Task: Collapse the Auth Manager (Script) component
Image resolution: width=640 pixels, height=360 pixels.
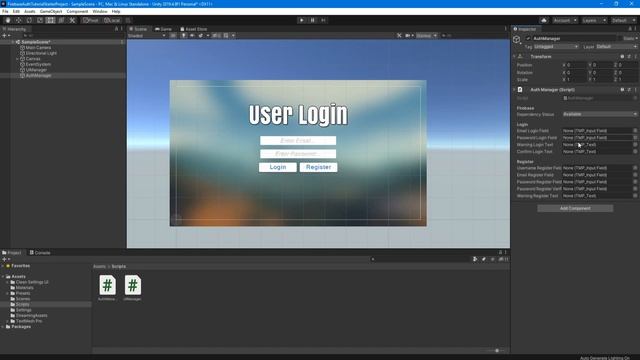Action: coord(514,89)
